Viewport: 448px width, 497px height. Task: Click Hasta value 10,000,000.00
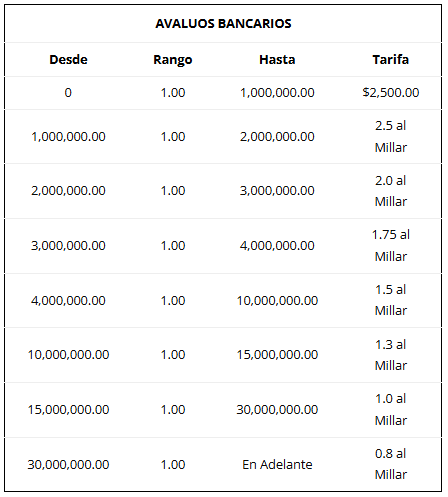coord(277,301)
